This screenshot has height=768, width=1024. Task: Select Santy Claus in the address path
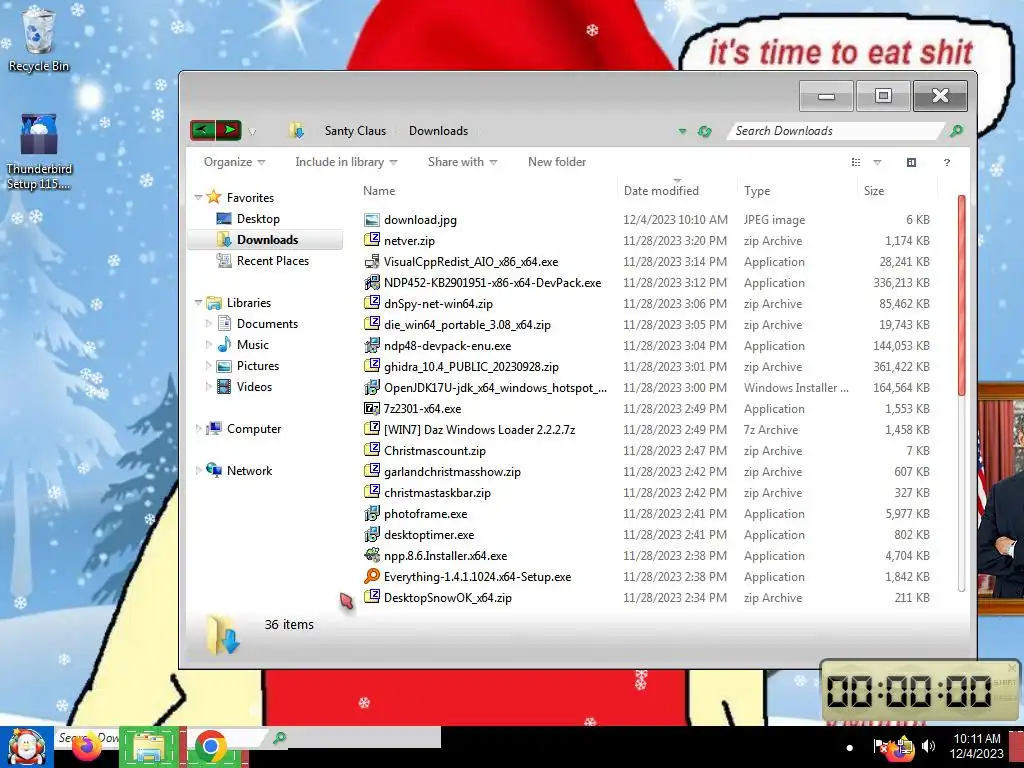(x=355, y=131)
